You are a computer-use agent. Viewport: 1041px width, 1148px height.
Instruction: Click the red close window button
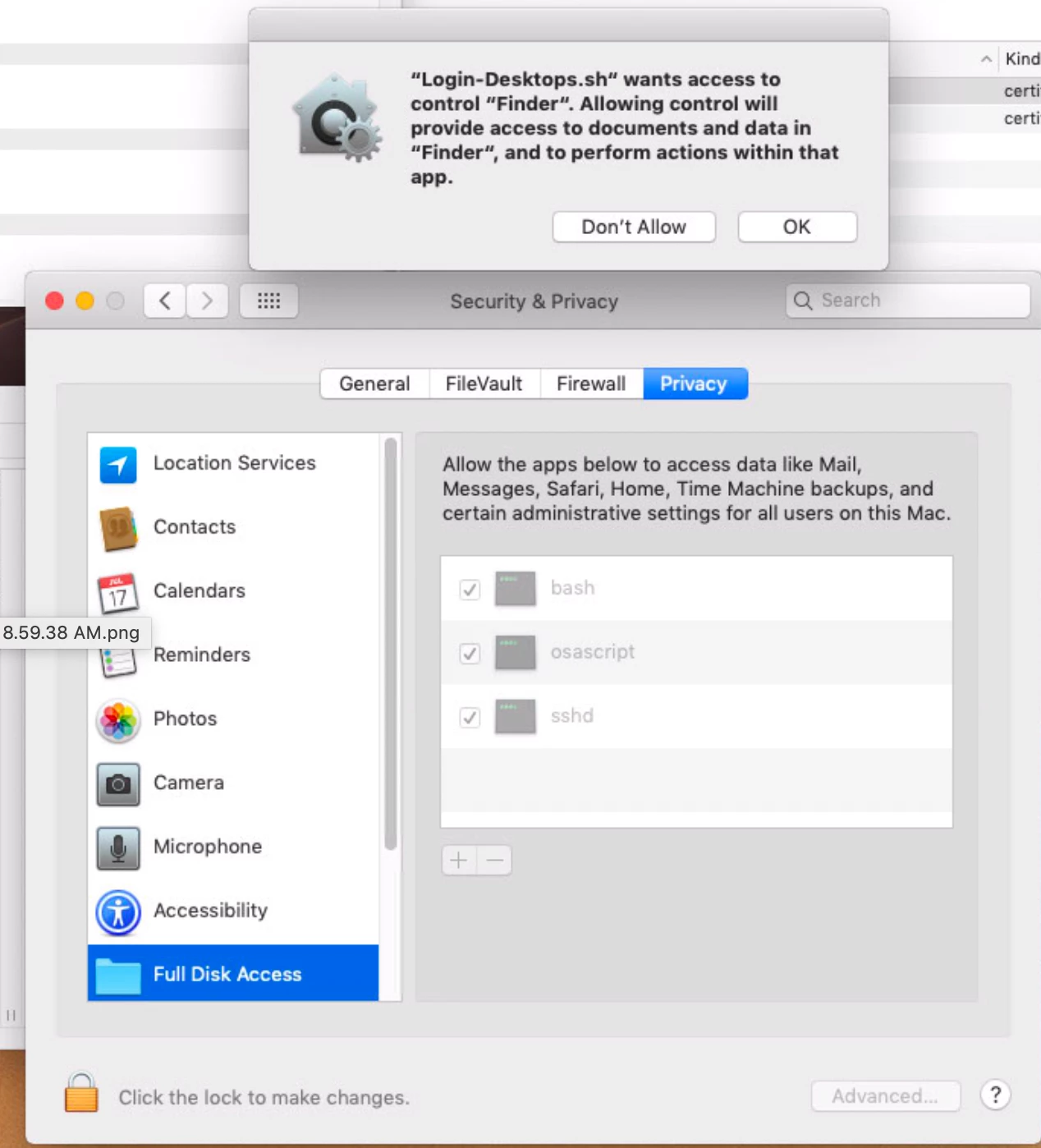pyautogui.click(x=54, y=301)
